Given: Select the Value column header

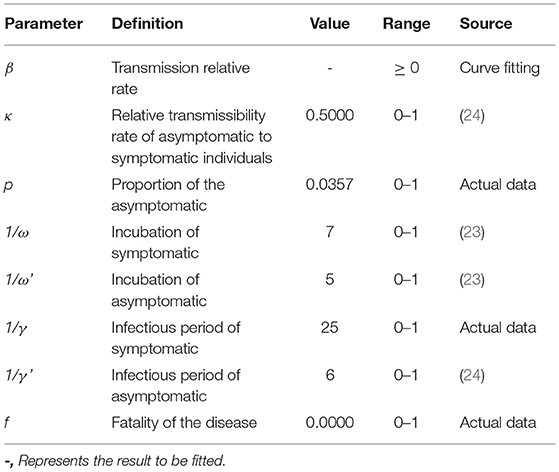Looking at the screenshot, I should 330,24.
